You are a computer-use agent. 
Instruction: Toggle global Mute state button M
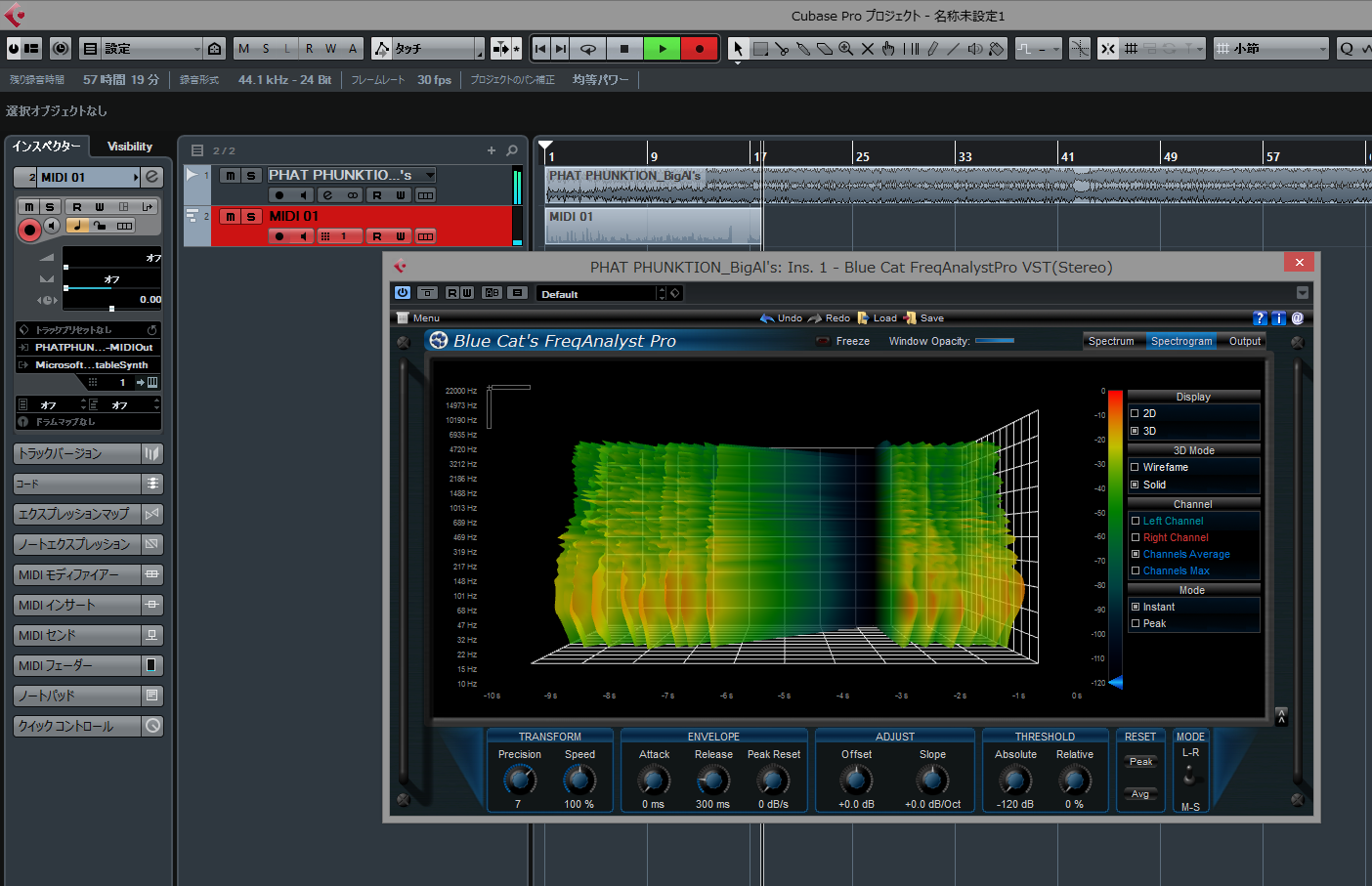243,48
